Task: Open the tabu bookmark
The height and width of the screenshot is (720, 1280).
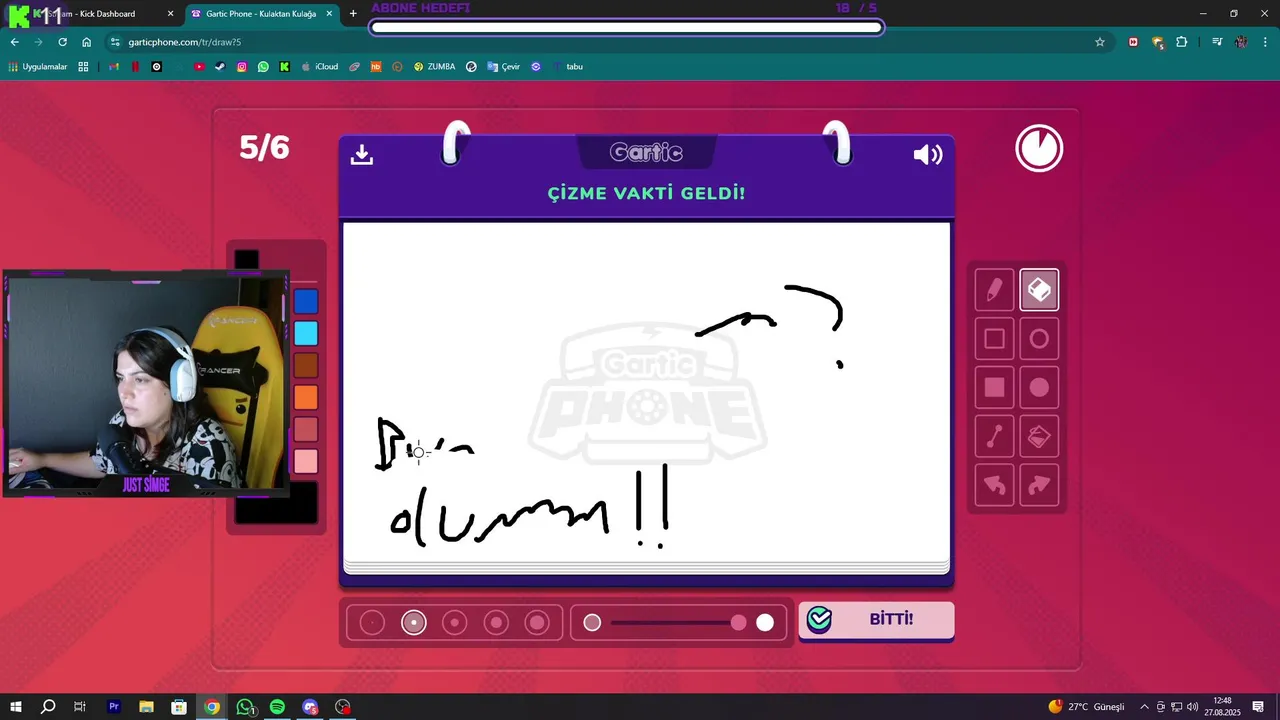Action: click(569, 67)
